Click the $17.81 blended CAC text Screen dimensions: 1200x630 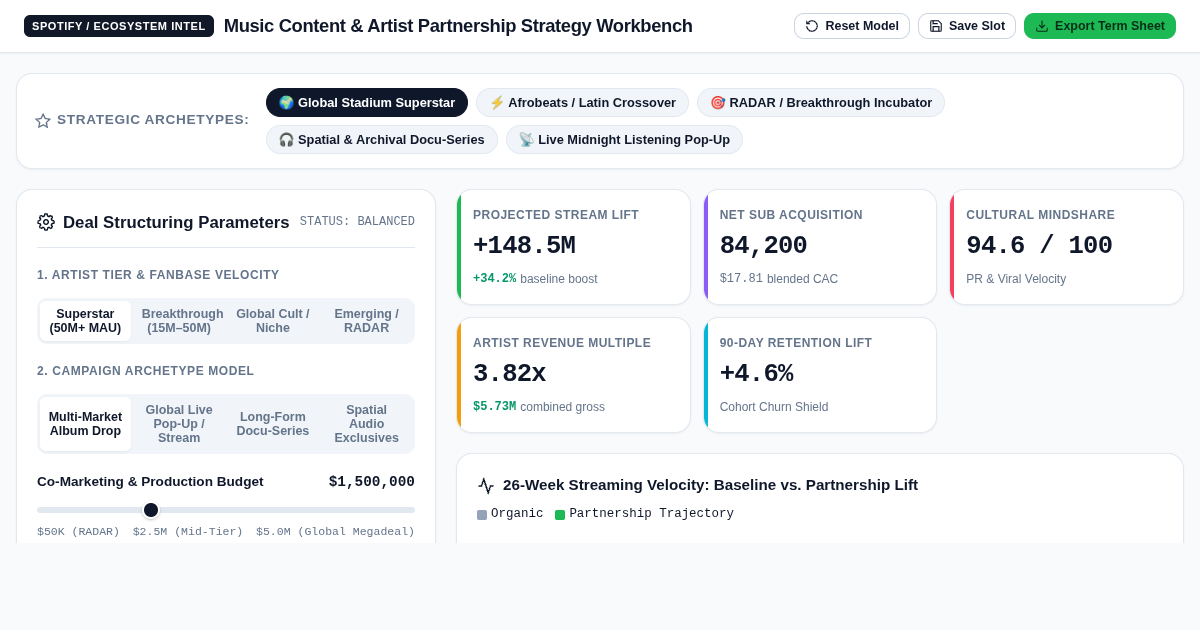779,279
